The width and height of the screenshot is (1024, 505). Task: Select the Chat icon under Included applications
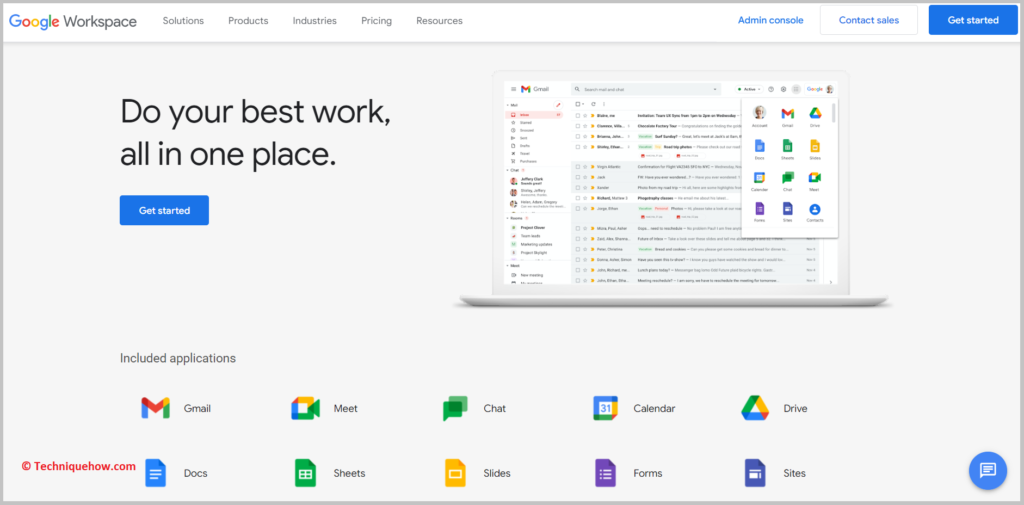pos(455,408)
